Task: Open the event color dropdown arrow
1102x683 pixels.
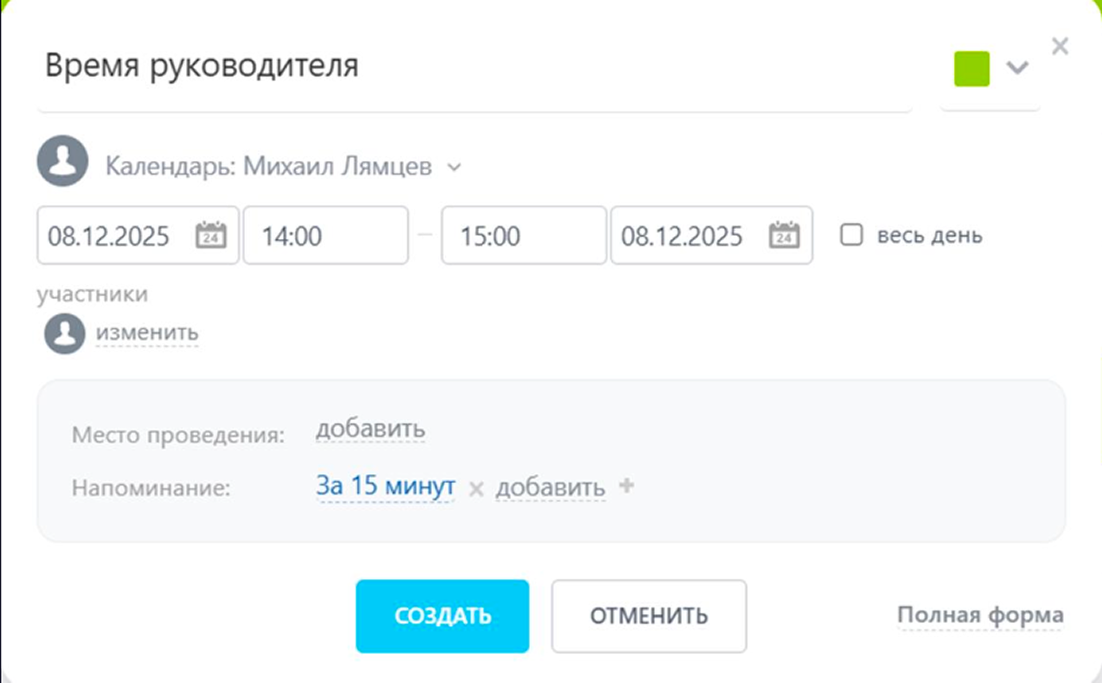Action: [x=1017, y=68]
